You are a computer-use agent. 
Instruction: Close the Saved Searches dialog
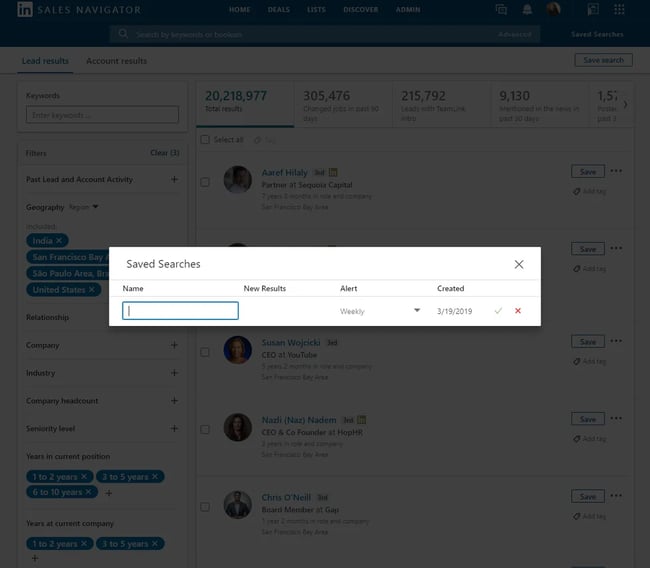pyautogui.click(x=518, y=264)
